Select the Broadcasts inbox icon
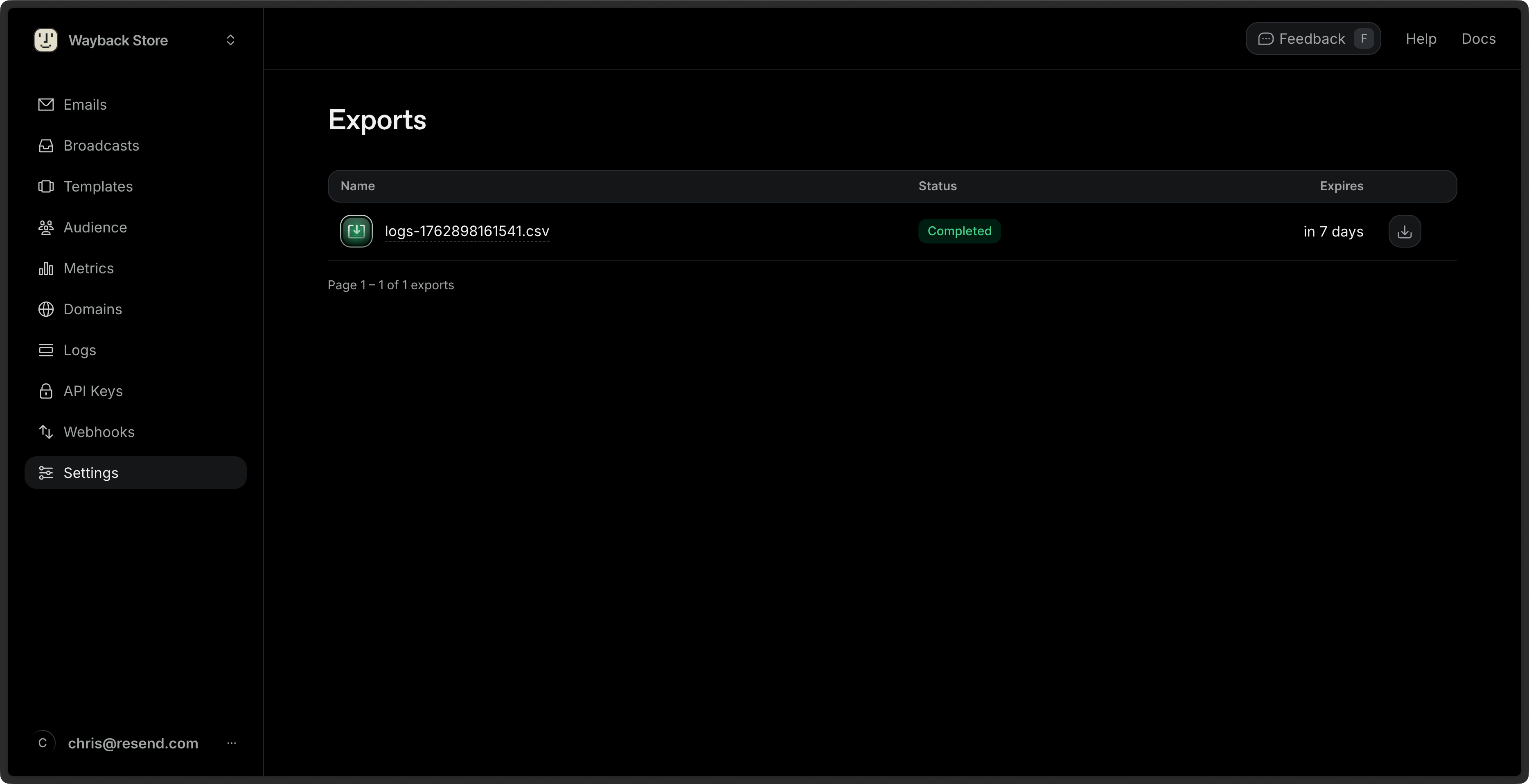 [46, 145]
